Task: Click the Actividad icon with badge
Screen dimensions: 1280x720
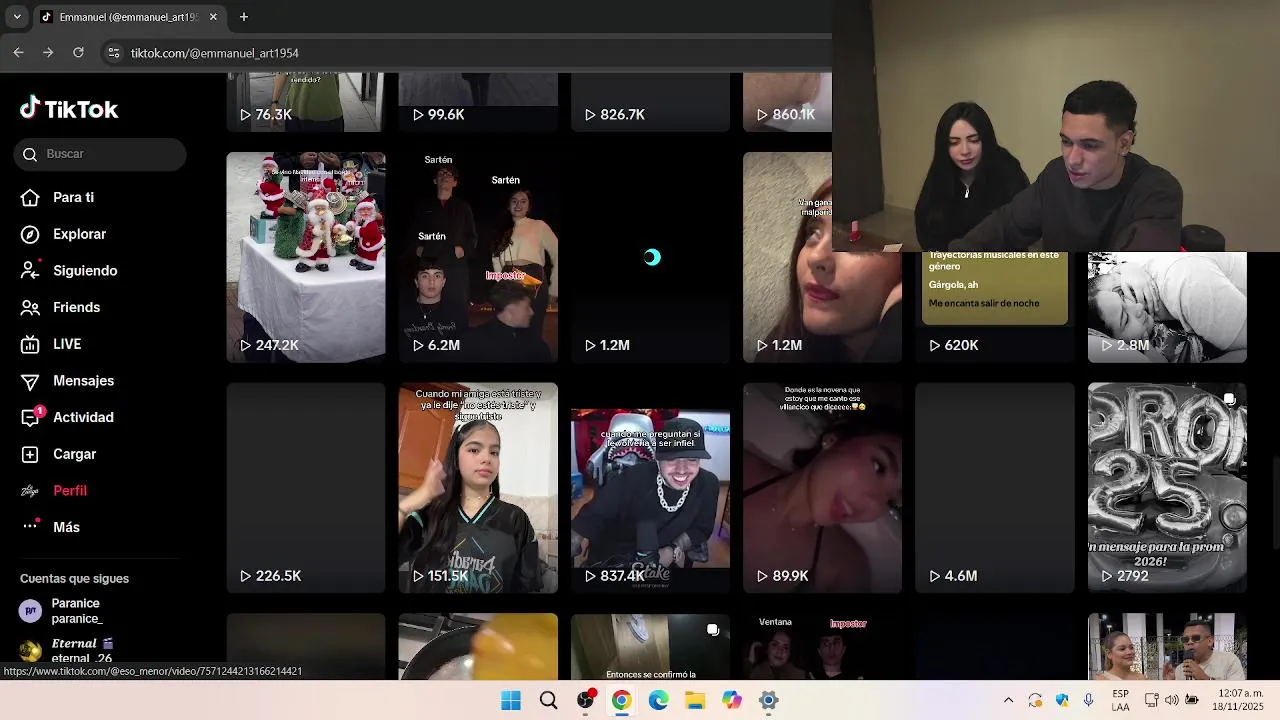Action: click(31, 417)
